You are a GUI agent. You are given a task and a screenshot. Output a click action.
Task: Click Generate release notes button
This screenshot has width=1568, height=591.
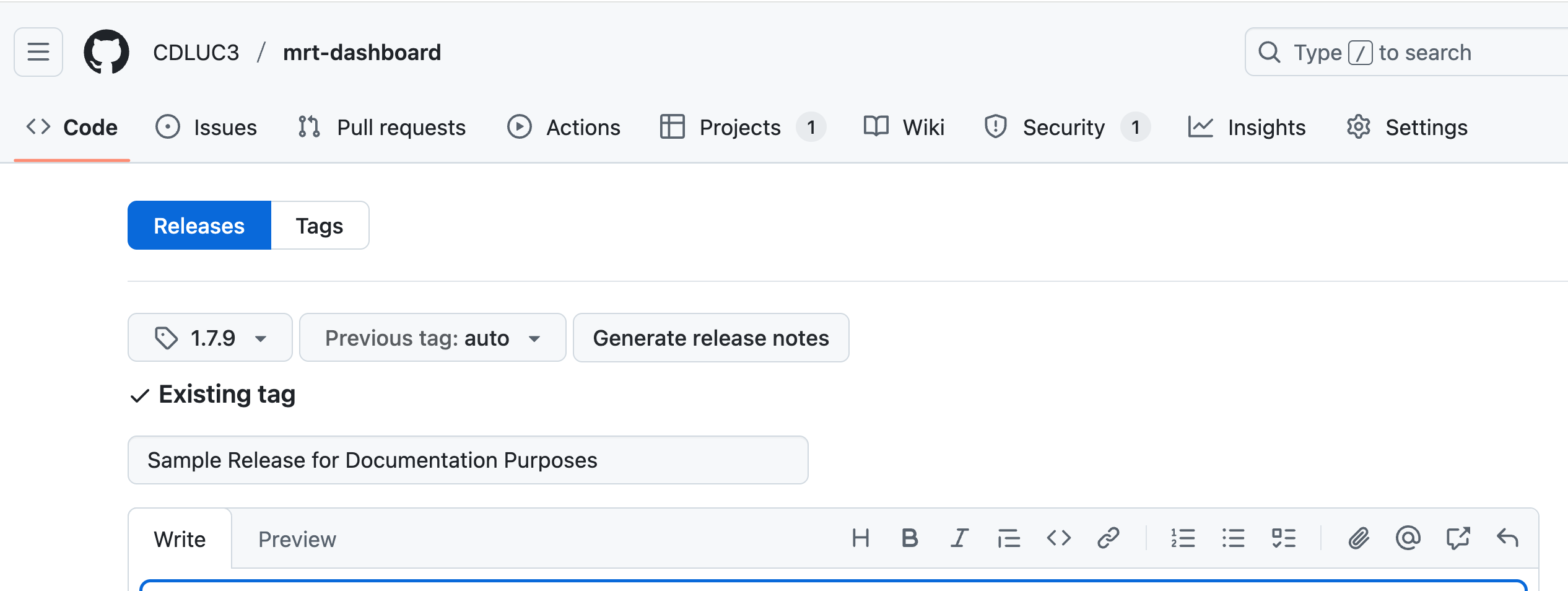tap(711, 338)
